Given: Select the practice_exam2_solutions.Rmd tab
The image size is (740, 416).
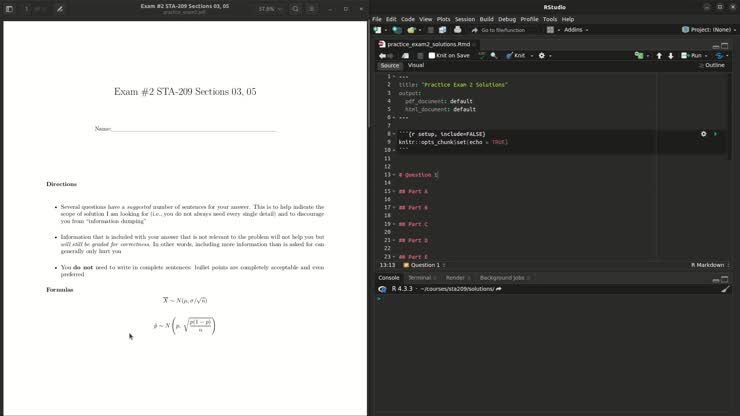Looking at the screenshot, I should tap(428, 44).
